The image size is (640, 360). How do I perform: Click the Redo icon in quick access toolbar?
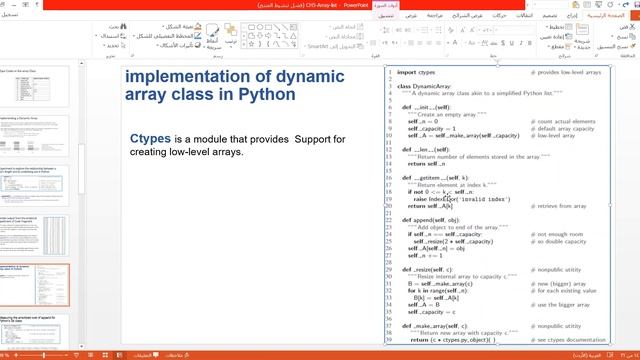(610, 4)
